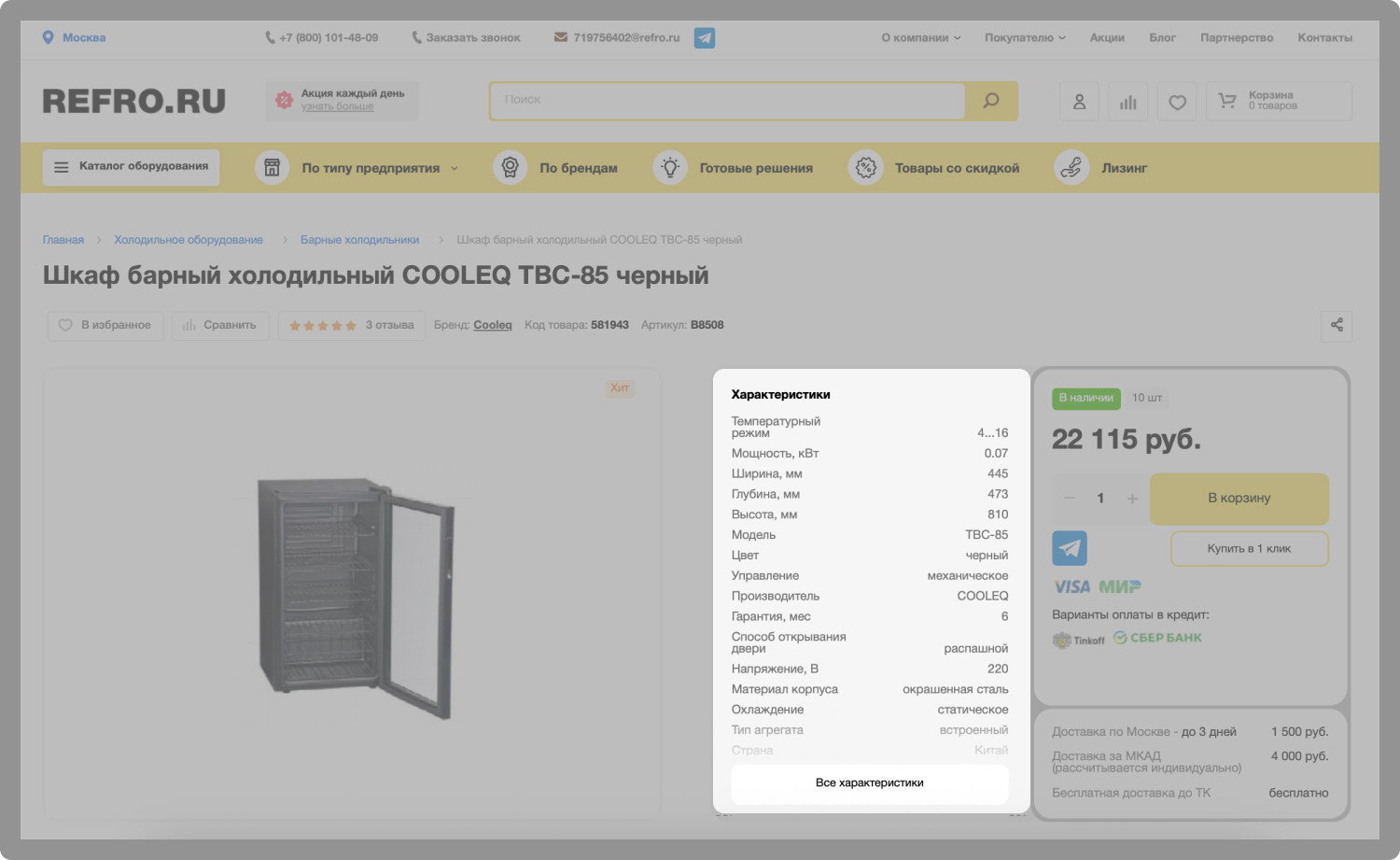This screenshot has height=860, width=1400.
Task: Click the Москва location pin icon
Action: point(48,37)
